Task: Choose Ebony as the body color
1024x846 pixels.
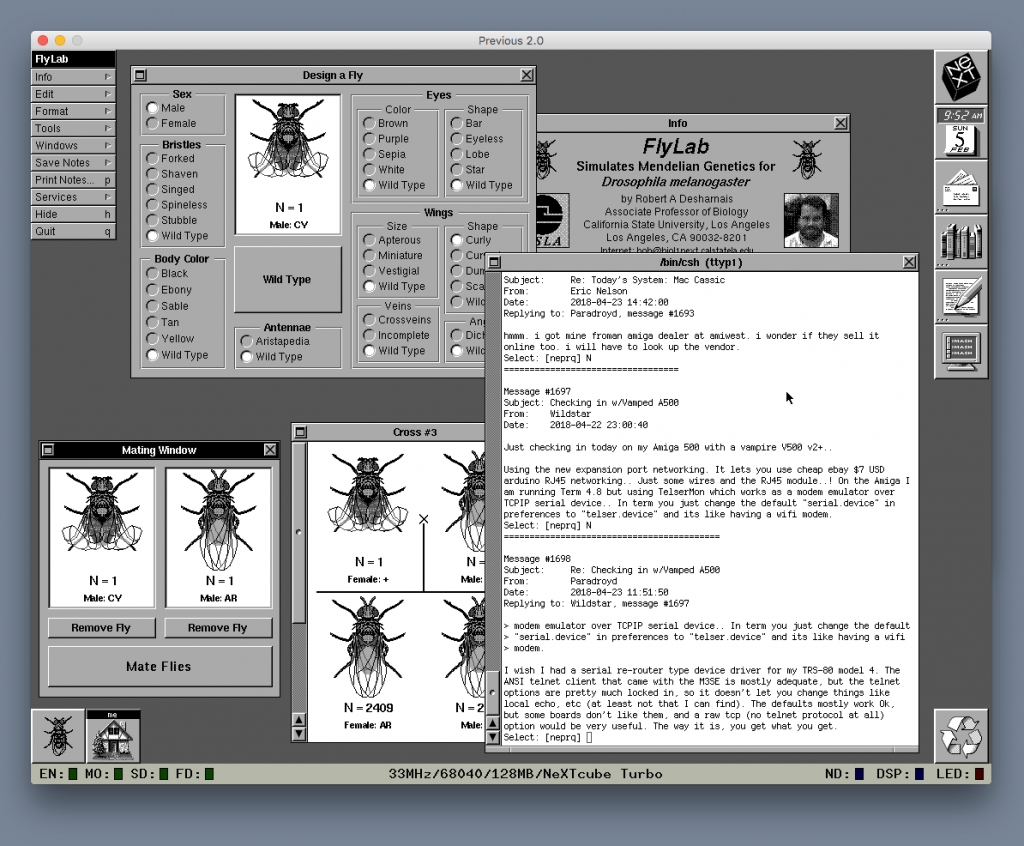Action: (152, 289)
